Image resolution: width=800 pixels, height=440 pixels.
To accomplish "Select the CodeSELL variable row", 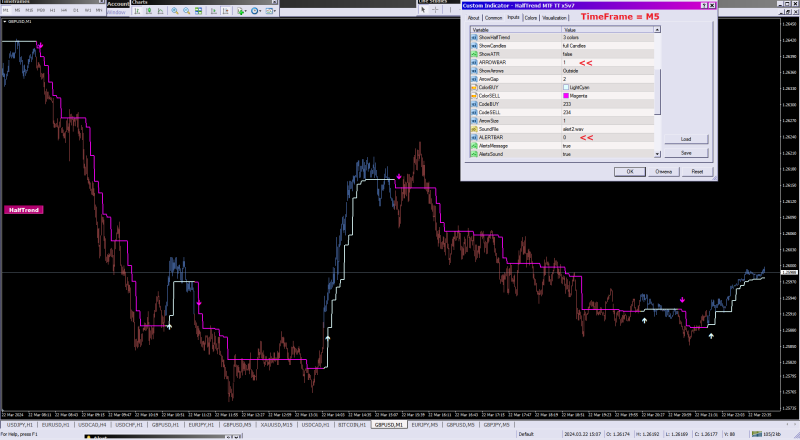I will coord(562,112).
